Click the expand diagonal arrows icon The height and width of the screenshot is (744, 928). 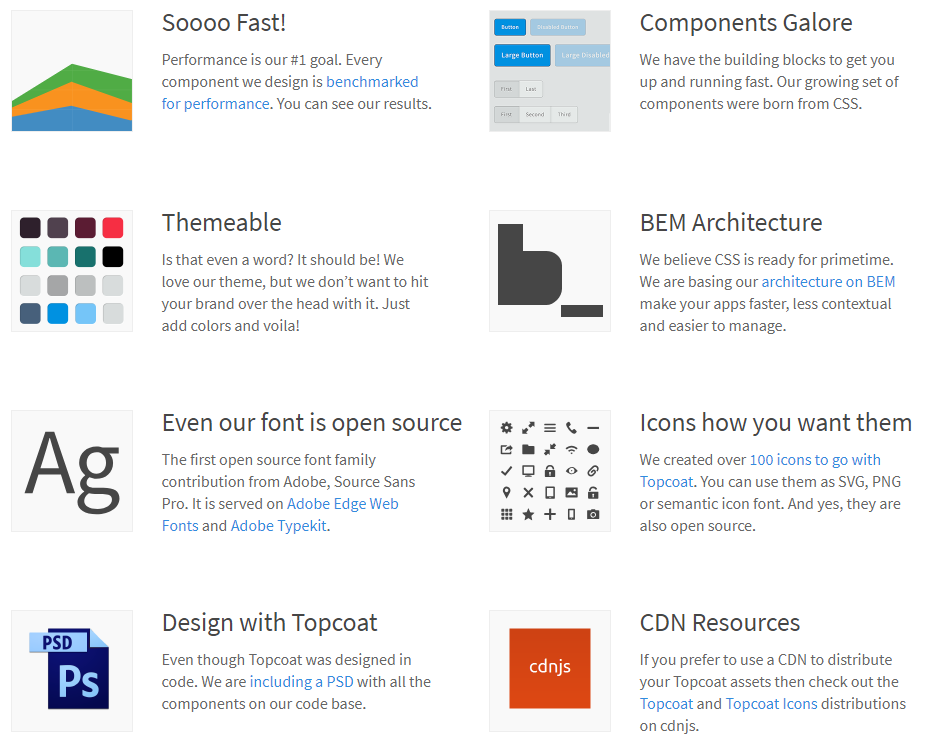coord(529,427)
